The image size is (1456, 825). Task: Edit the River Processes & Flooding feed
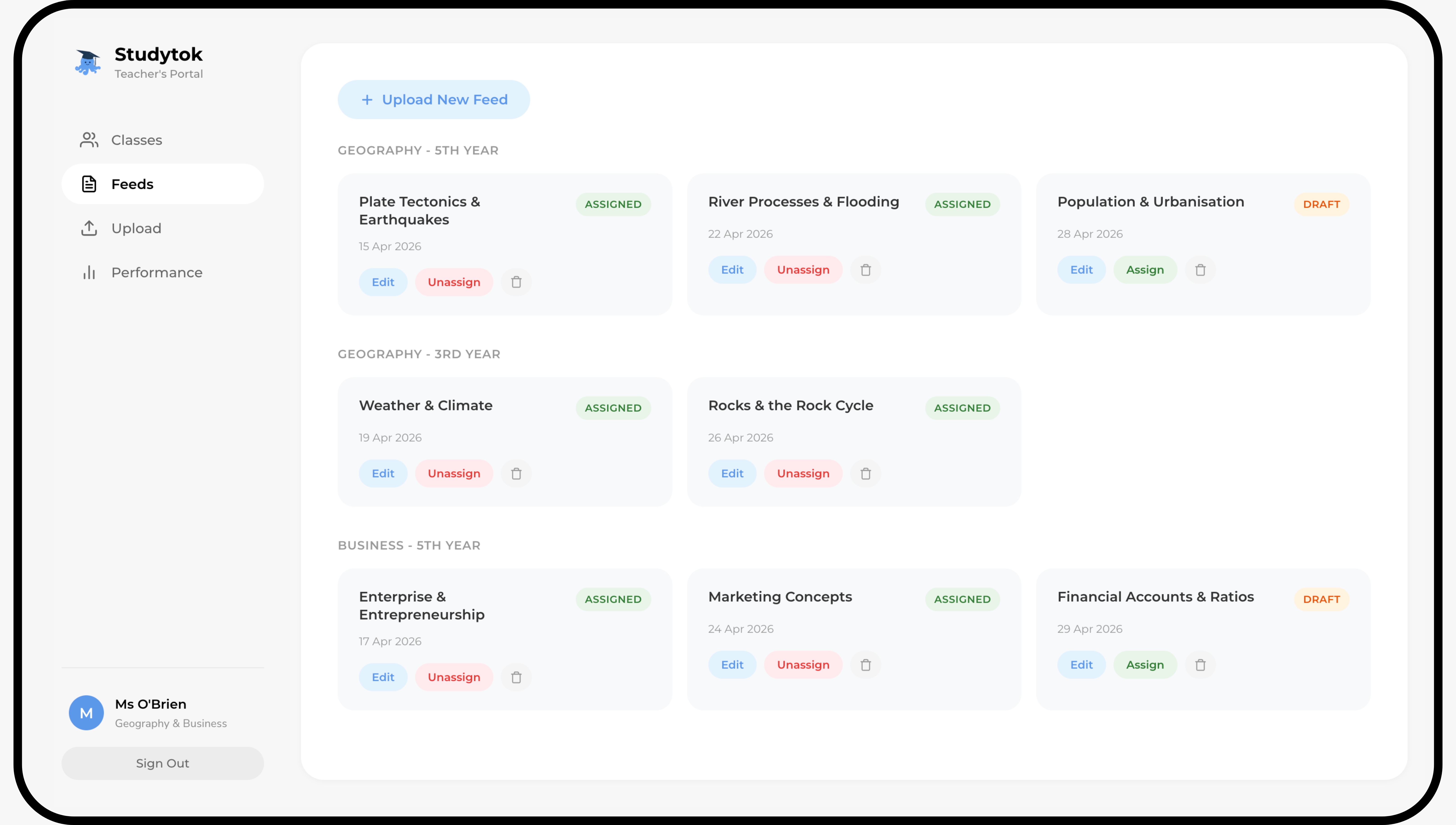pos(732,270)
